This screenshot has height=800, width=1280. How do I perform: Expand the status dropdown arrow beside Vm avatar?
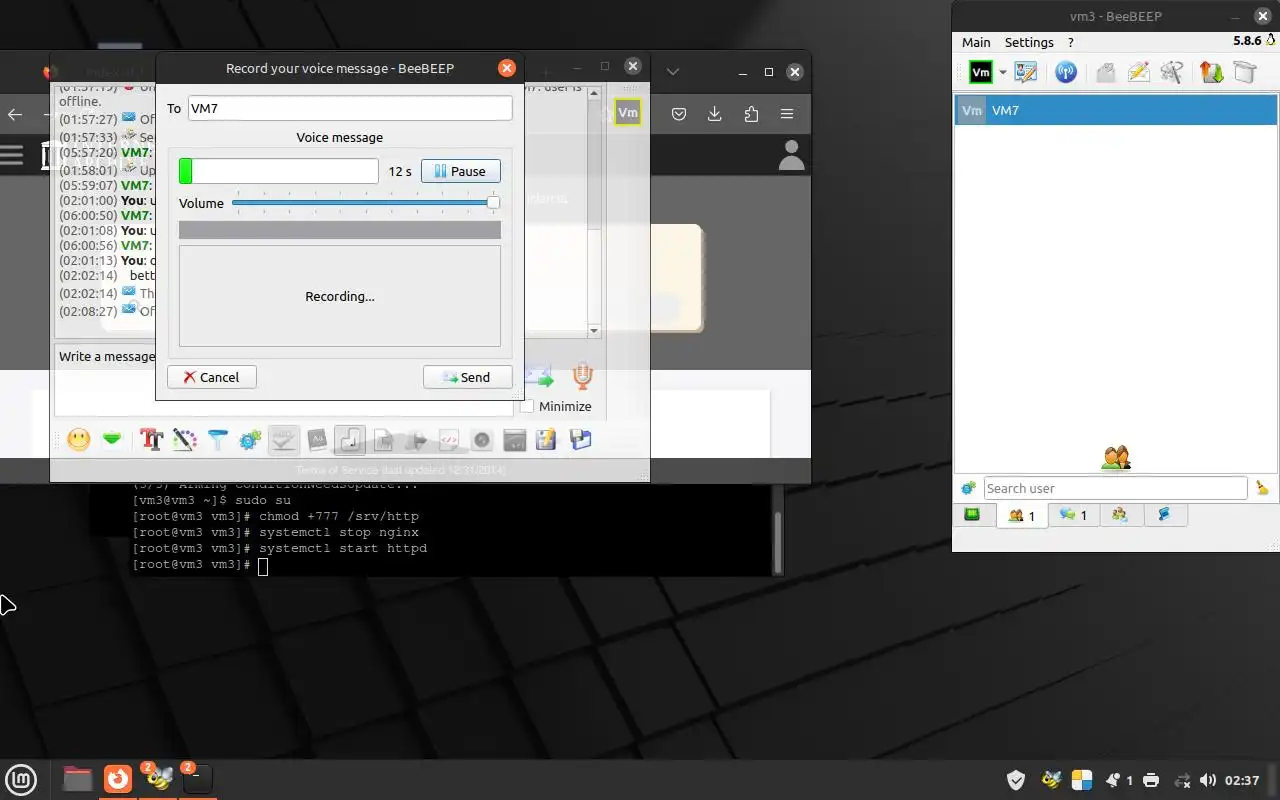click(x=1002, y=73)
